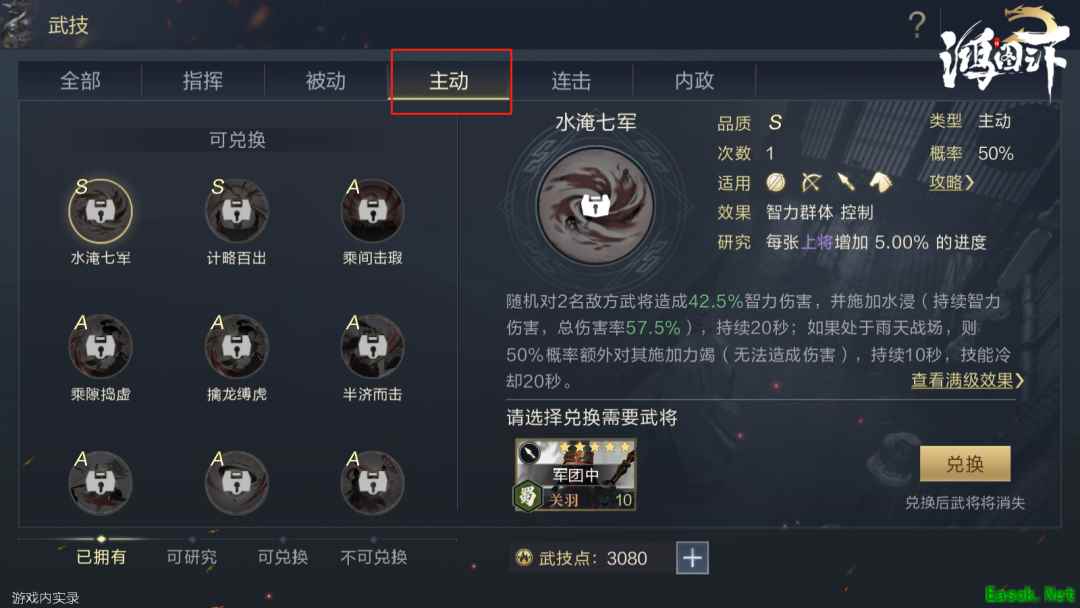The image size is (1080, 608).
Task: Select the 水淹七军 skill icon
Action: point(101,211)
